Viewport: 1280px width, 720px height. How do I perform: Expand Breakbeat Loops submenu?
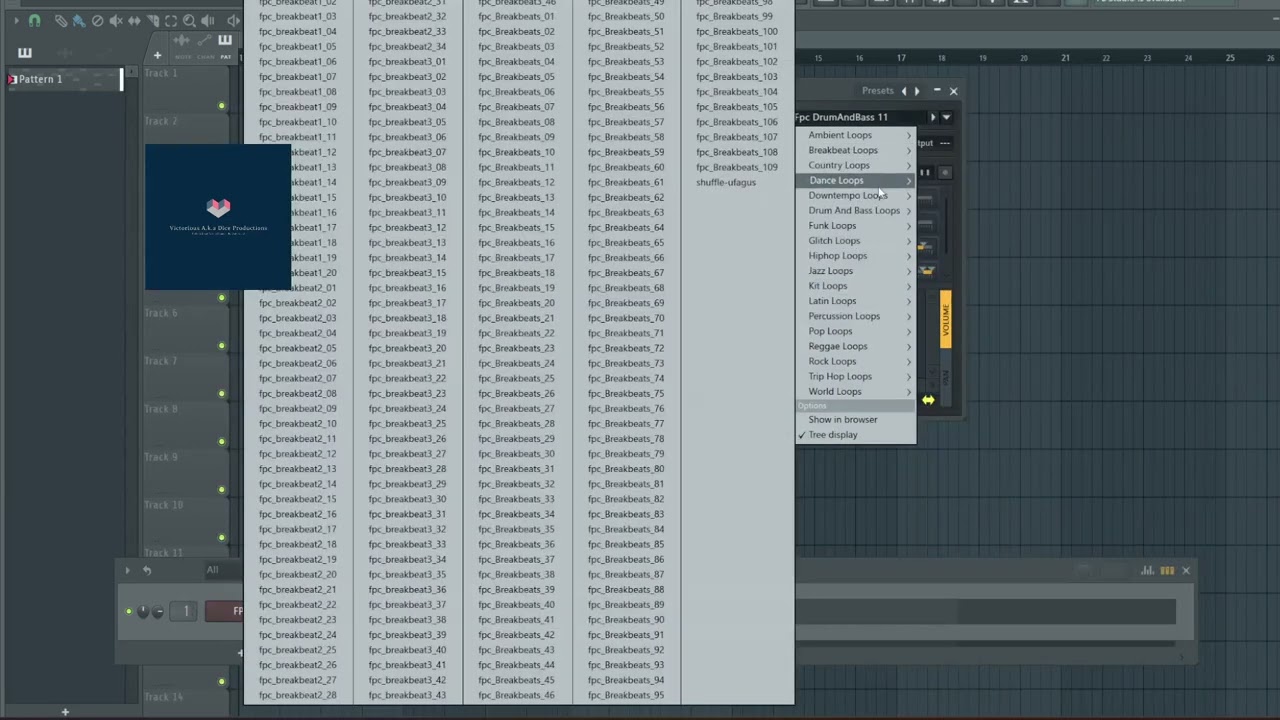point(856,150)
